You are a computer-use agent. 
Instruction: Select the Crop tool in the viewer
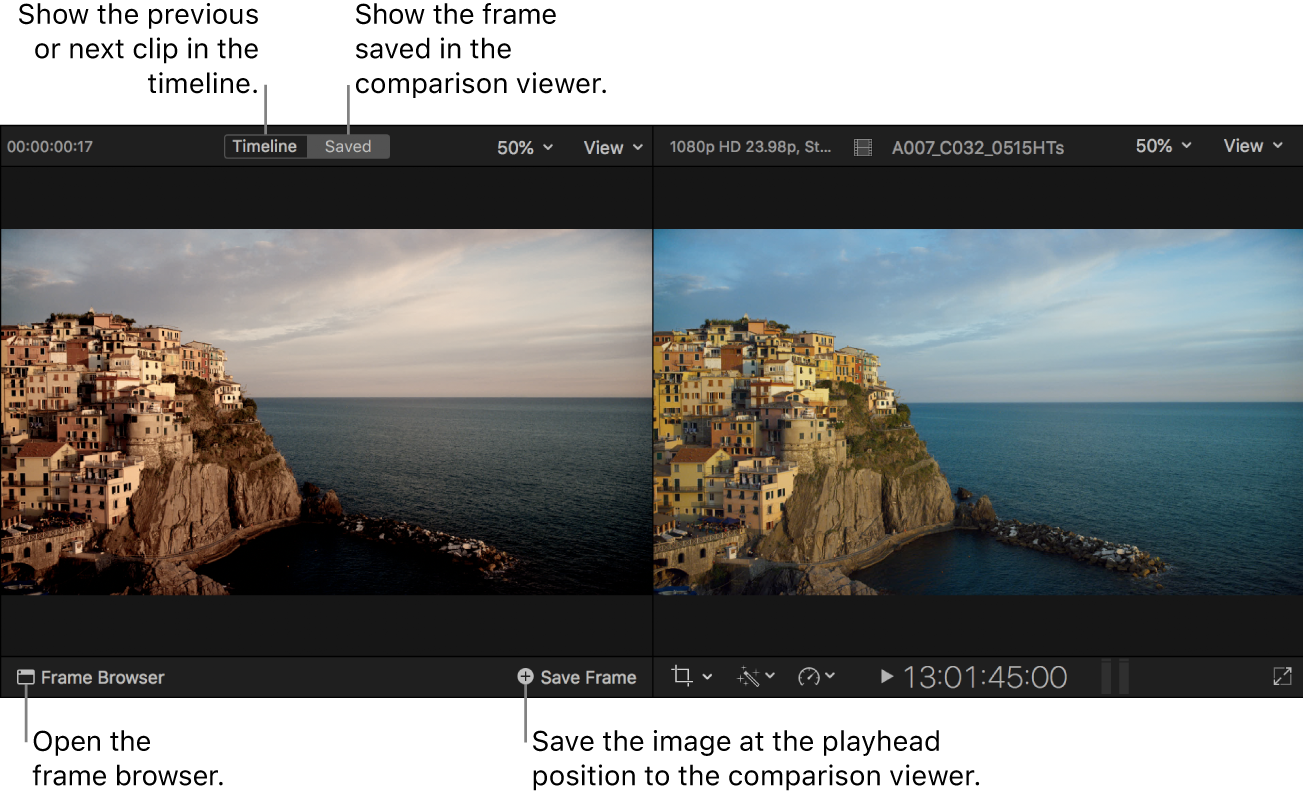tap(684, 676)
